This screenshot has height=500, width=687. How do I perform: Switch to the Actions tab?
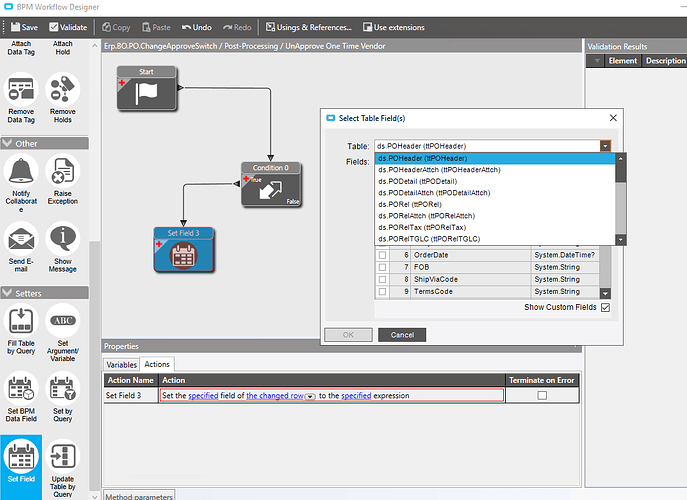point(157,364)
